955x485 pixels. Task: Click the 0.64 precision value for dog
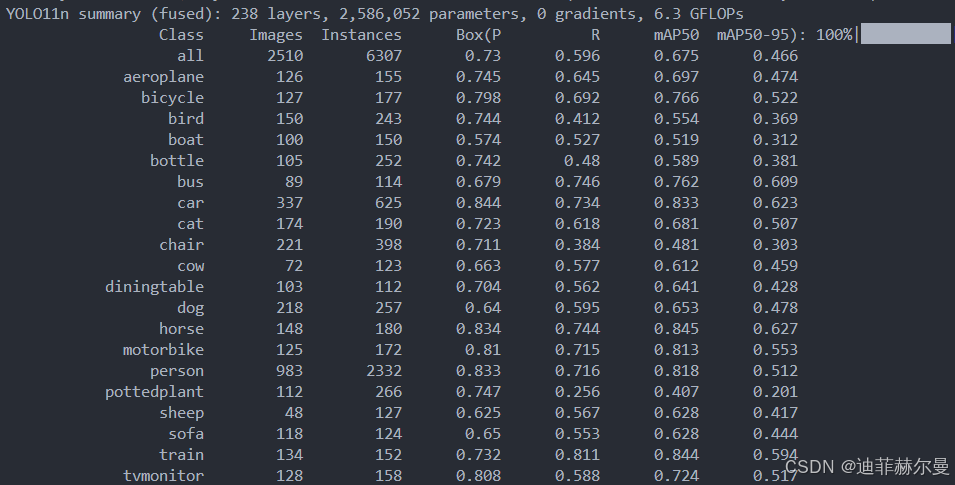coord(483,308)
